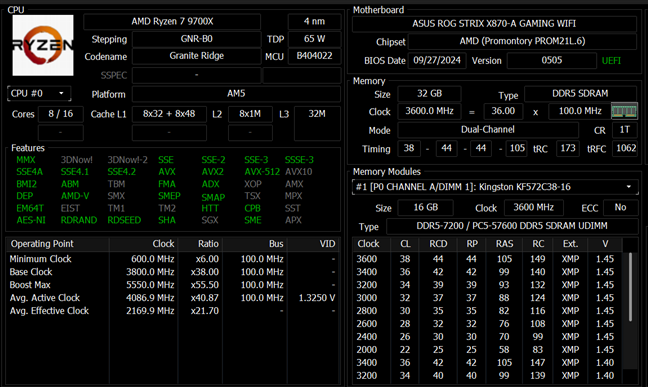This screenshot has width=648, height=387.
Task: Click the ASUS ROG STRIX motherboard name field
Action: (x=494, y=24)
